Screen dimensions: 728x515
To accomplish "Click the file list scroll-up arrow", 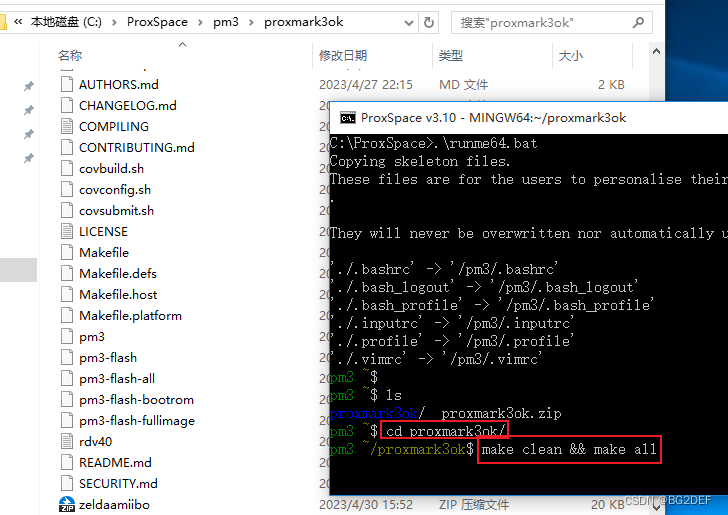I will [x=656, y=52].
